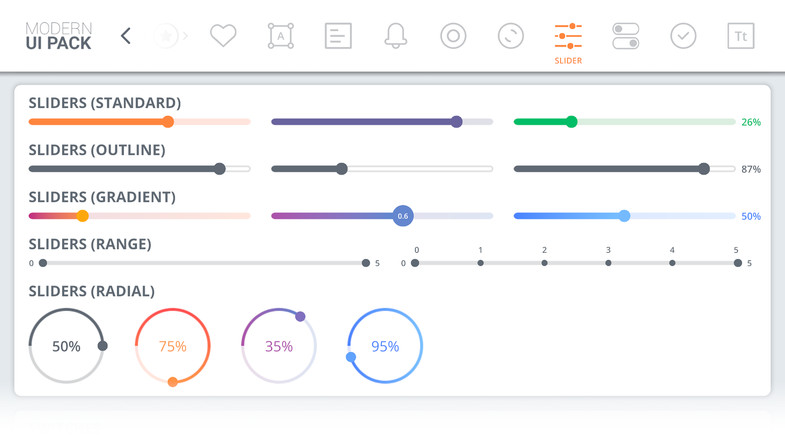Open the radio button circle icon category
This screenshot has width=785, height=442.
[x=453, y=36]
